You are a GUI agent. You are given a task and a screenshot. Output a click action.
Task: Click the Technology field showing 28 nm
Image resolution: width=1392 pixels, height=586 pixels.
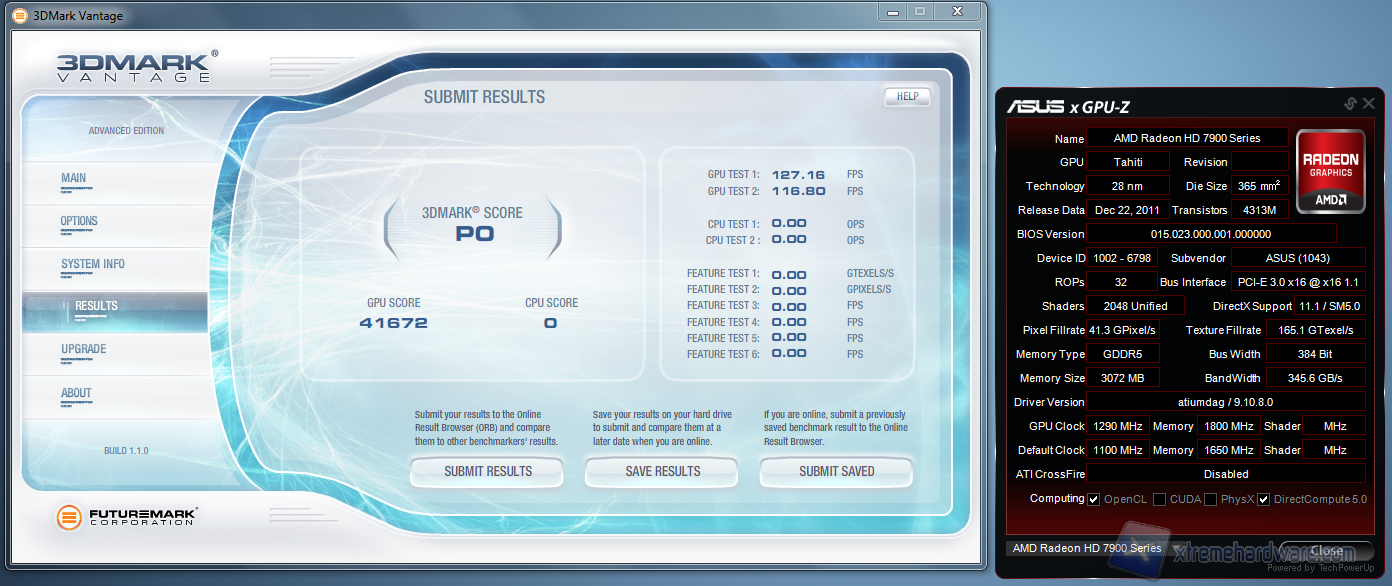click(x=1128, y=186)
